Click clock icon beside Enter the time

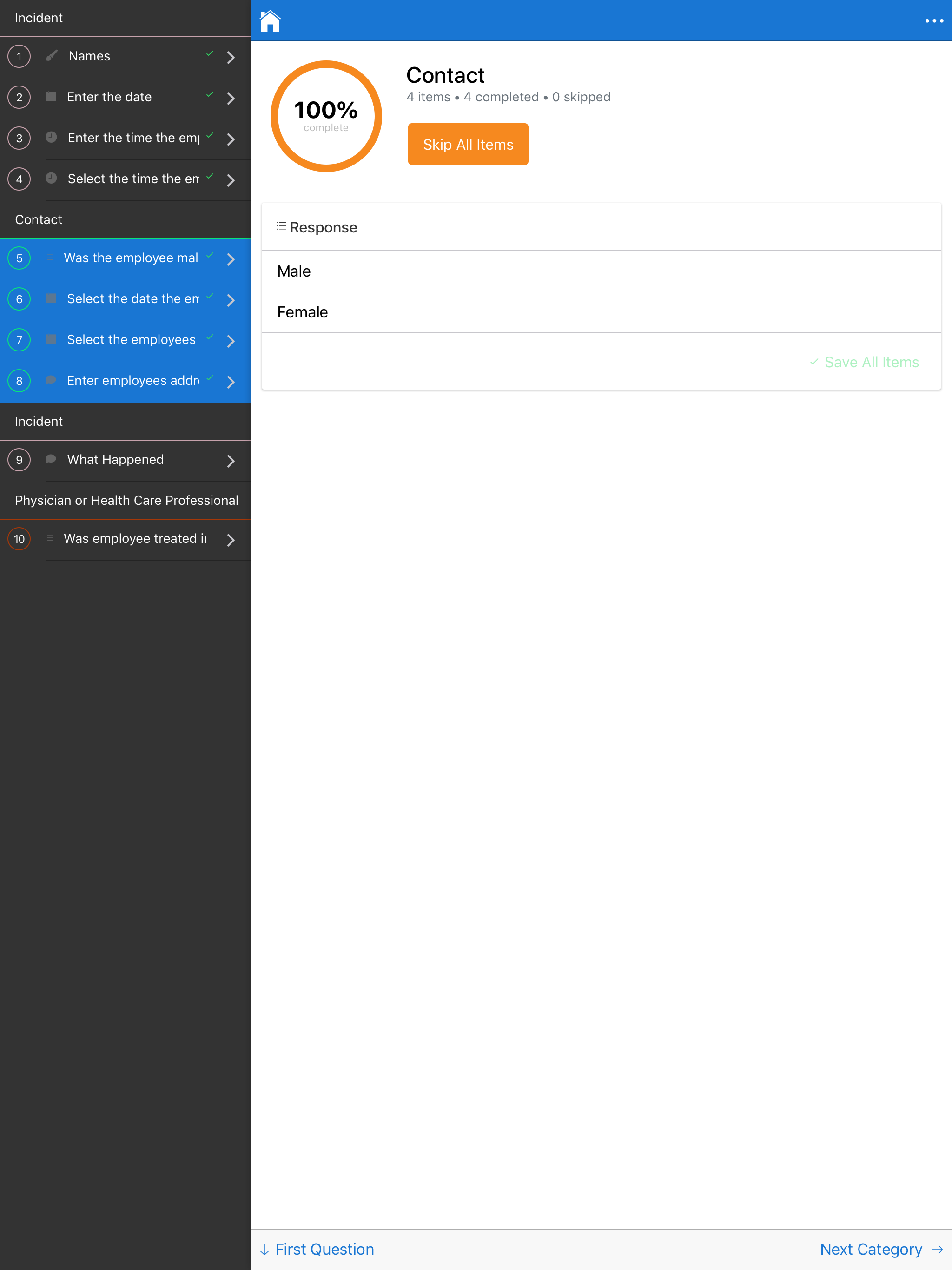51,137
